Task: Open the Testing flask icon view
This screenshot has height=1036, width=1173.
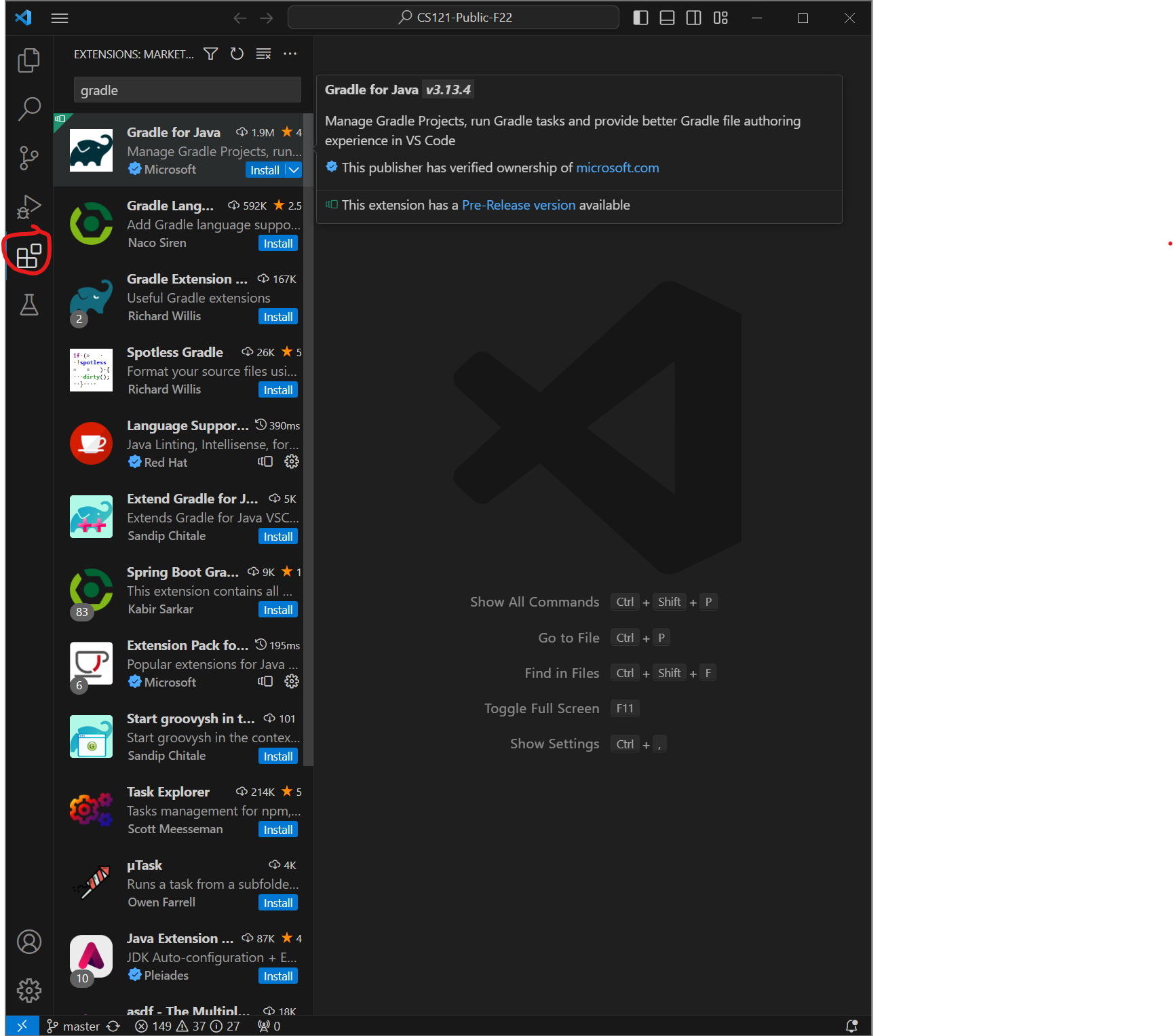Action: (x=28, y=305)
